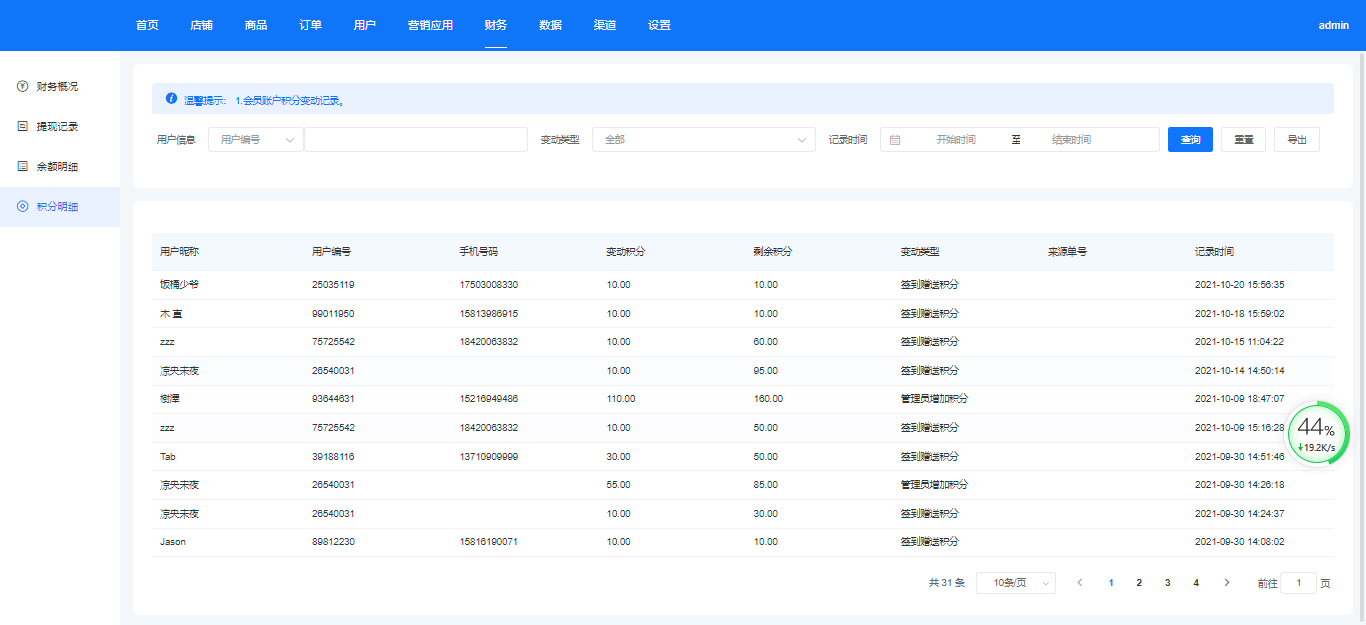Select page 3 in the pagination

pos(1167,583)
